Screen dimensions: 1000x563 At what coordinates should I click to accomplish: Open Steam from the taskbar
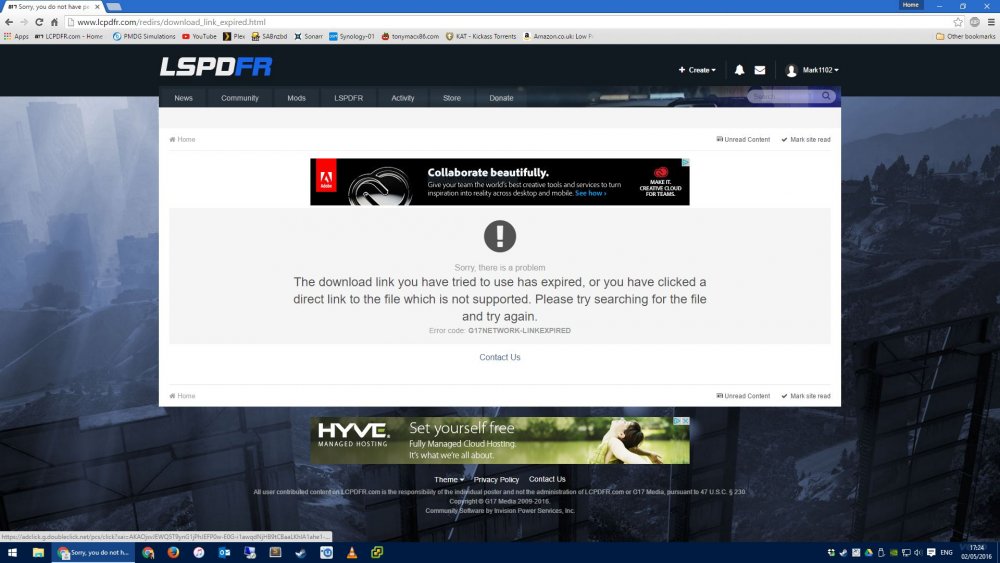tap(301, 552)
